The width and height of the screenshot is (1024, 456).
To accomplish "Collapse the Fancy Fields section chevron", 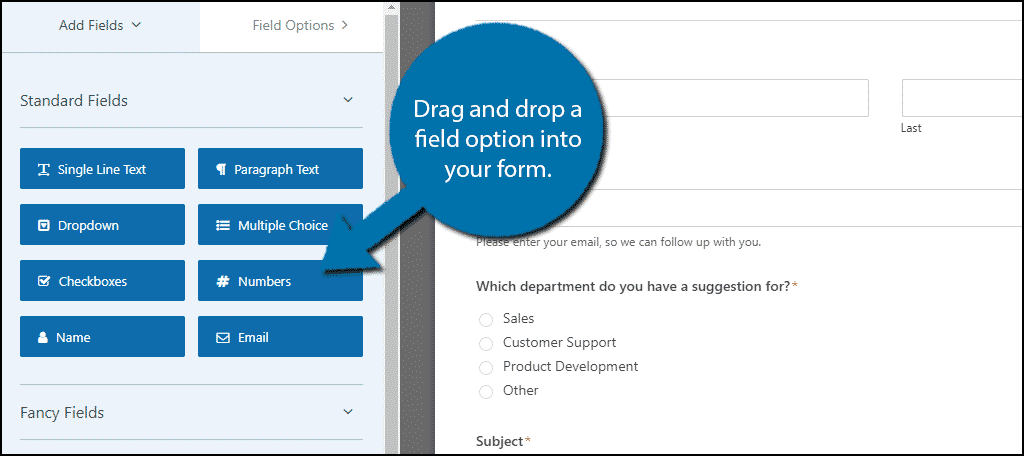I will (x=348, y=412).
